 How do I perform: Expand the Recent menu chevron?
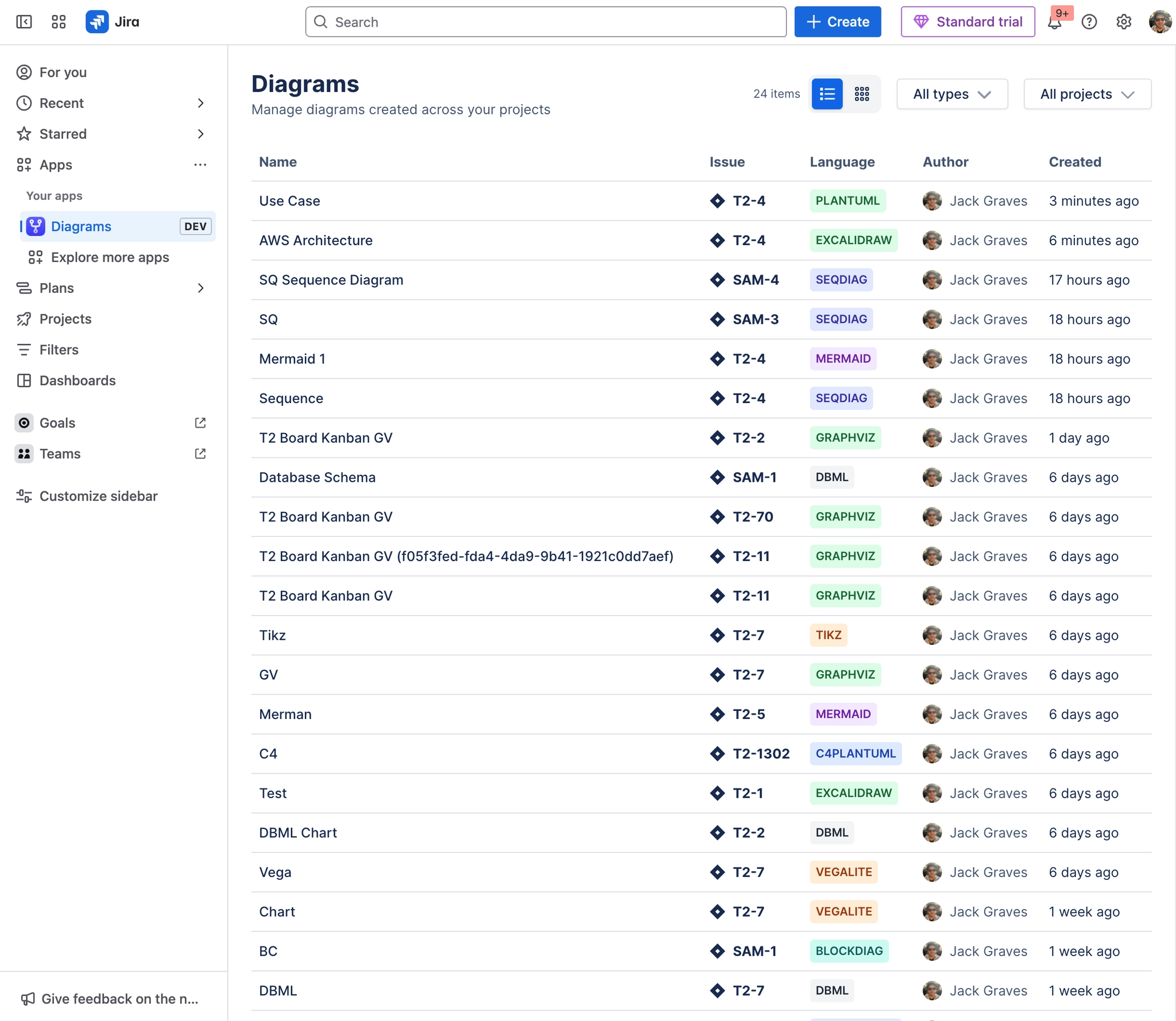tap(200, 103)
